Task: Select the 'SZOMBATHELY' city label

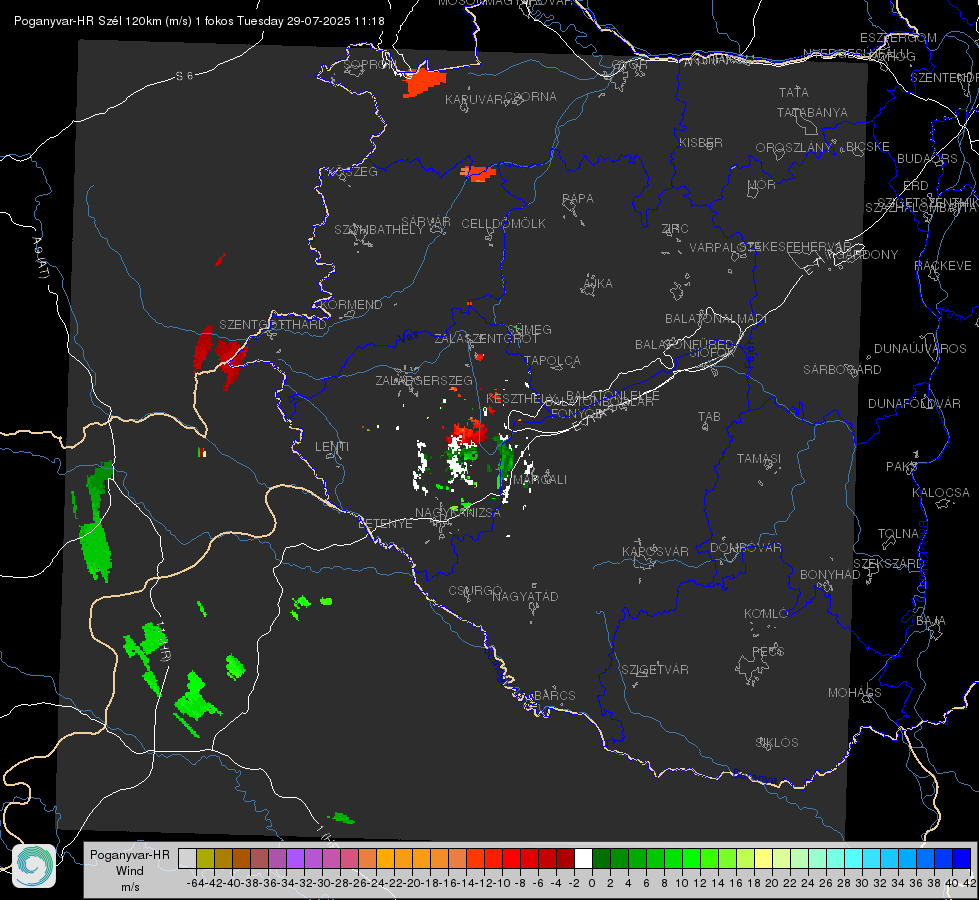Action: tap(379, 230)
